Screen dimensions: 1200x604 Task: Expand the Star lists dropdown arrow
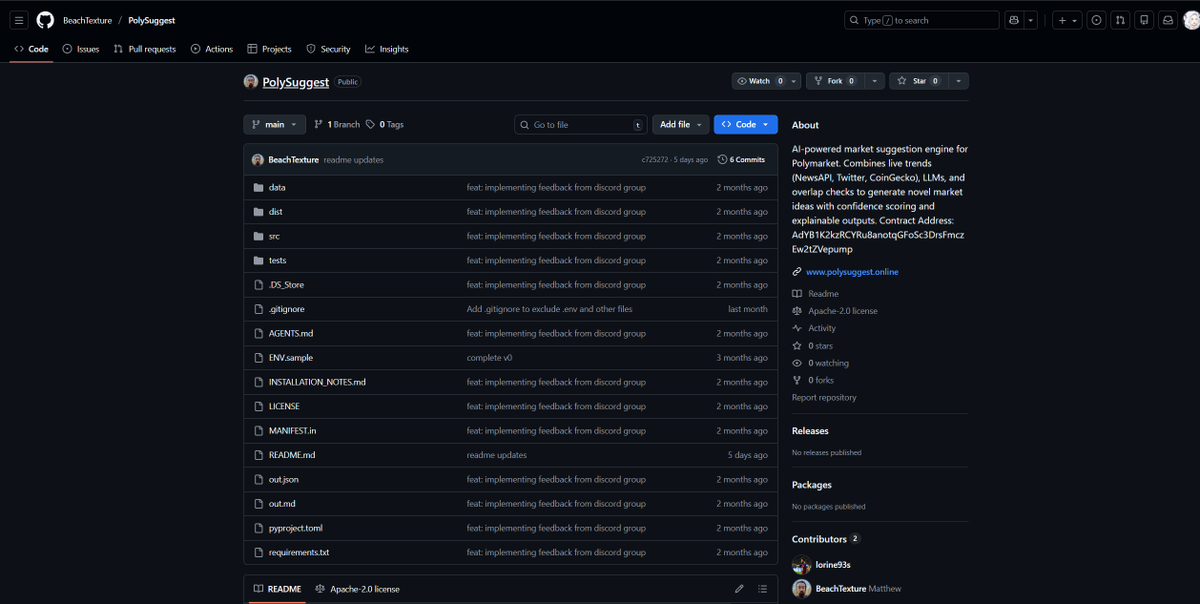[x=958, y=81]
